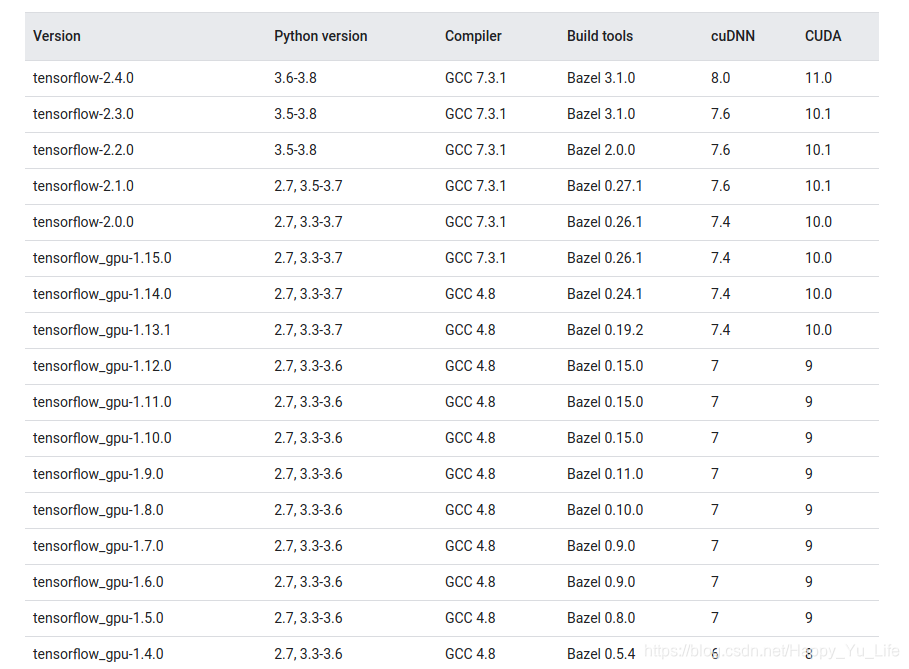Click CUDA 10.0 in tensorflow-2.0.0 row

coord(818,221)
